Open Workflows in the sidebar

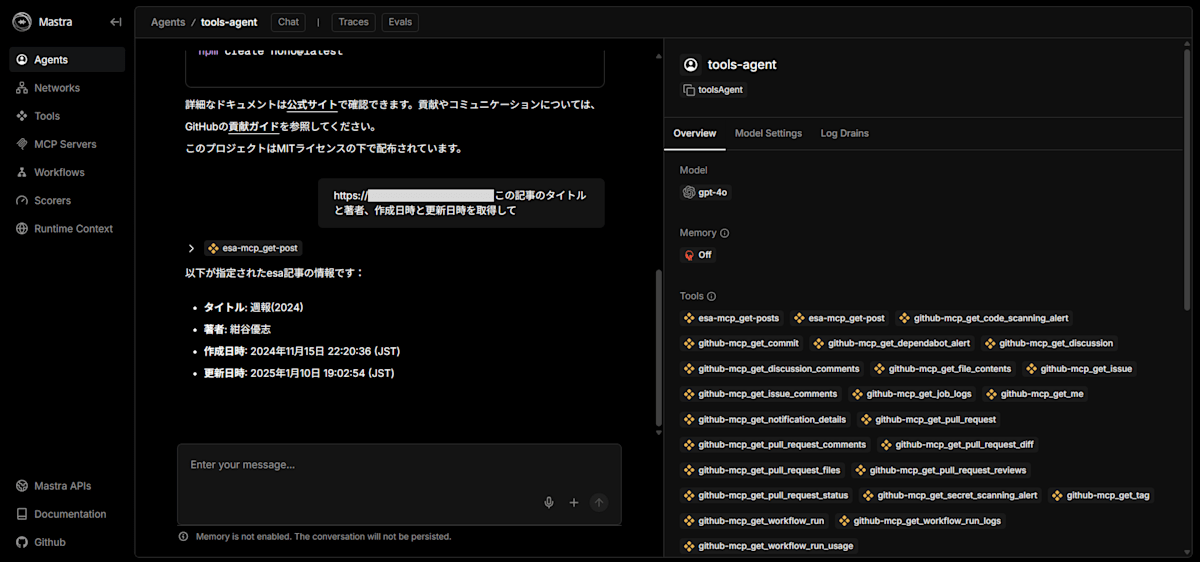click(x=67, y=172)
